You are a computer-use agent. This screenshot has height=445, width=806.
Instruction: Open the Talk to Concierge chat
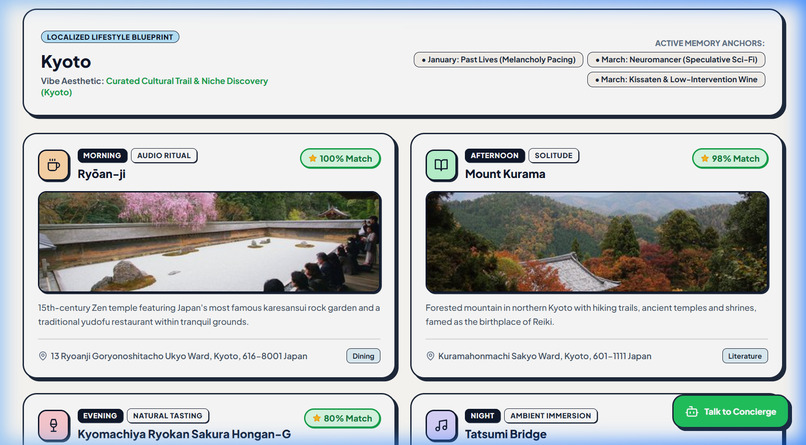tap(730, 412)
